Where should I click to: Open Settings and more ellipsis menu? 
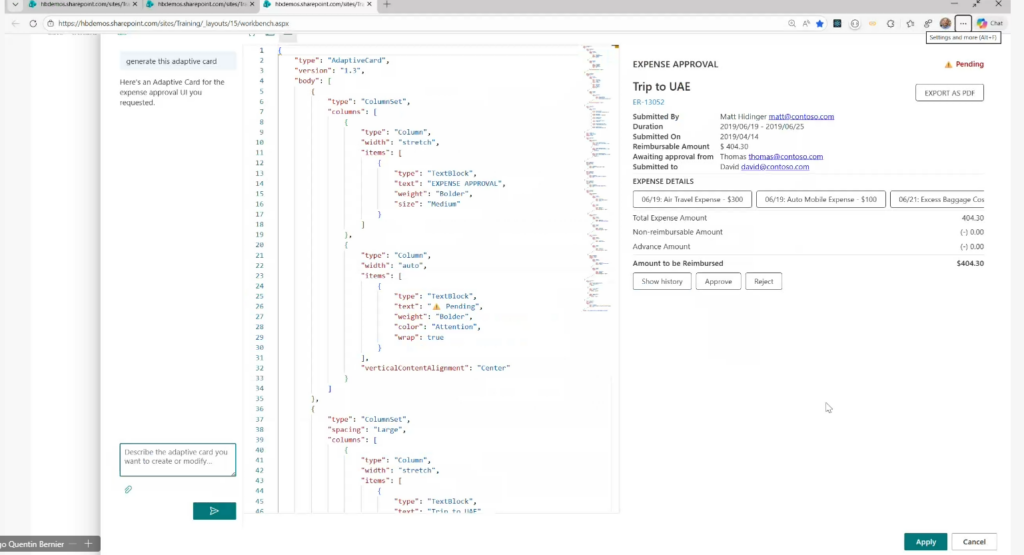[x=963, y=23]
